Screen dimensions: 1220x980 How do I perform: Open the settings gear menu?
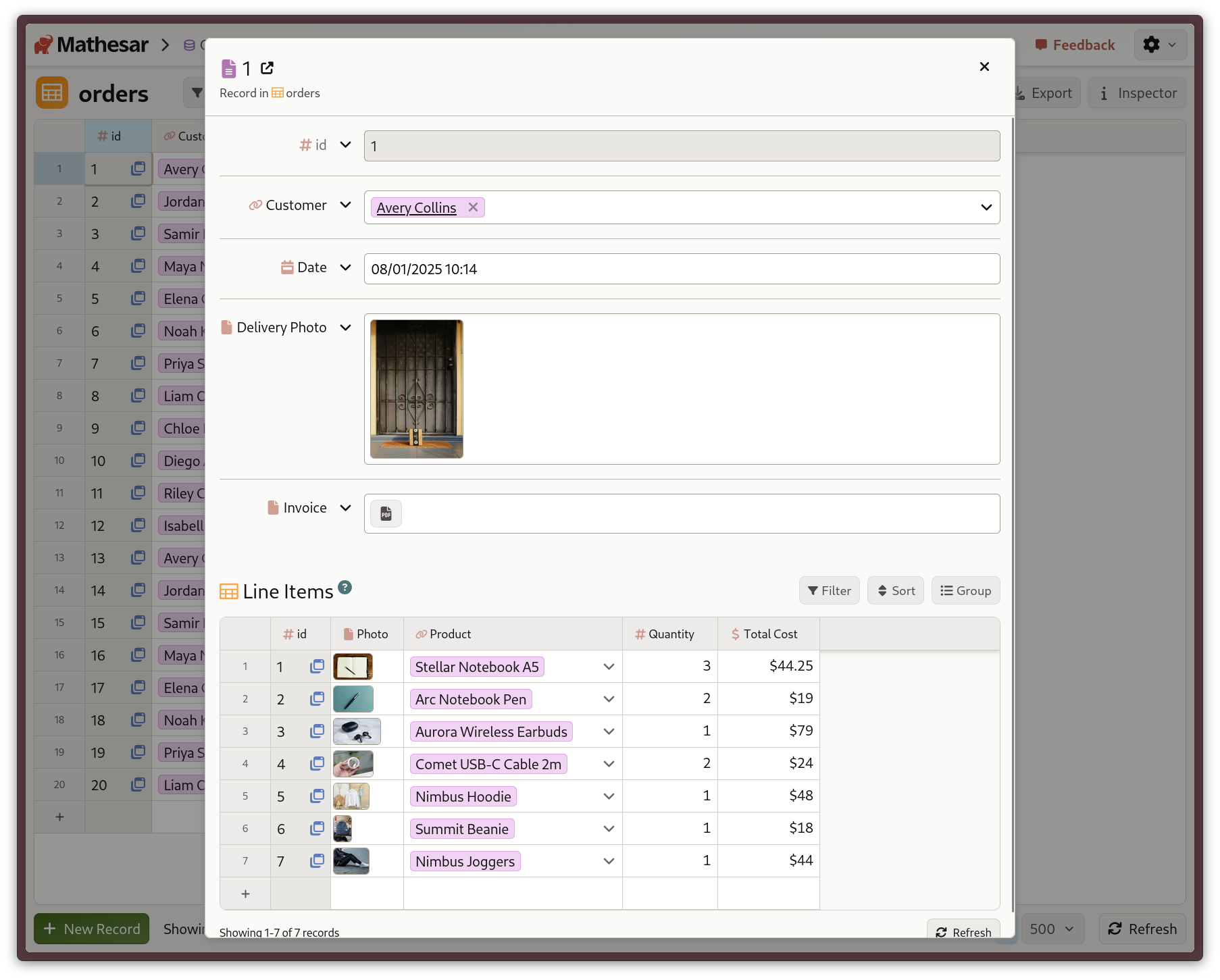point(1160,45)
